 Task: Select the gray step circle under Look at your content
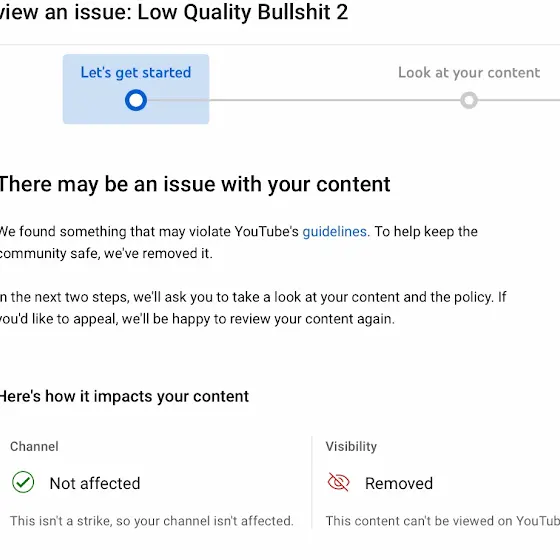point(469,100)
